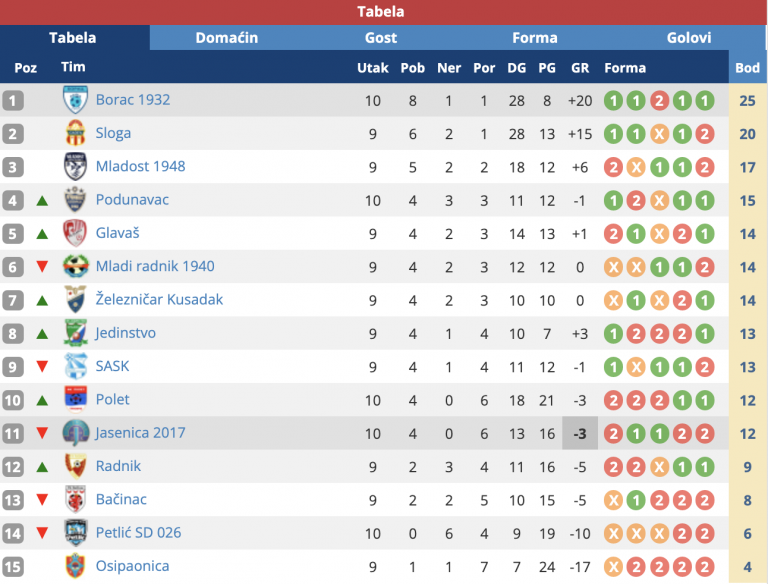Screen dimensions: 768x584
Task: Select the Golovi tab
Action: pos(689,38)
